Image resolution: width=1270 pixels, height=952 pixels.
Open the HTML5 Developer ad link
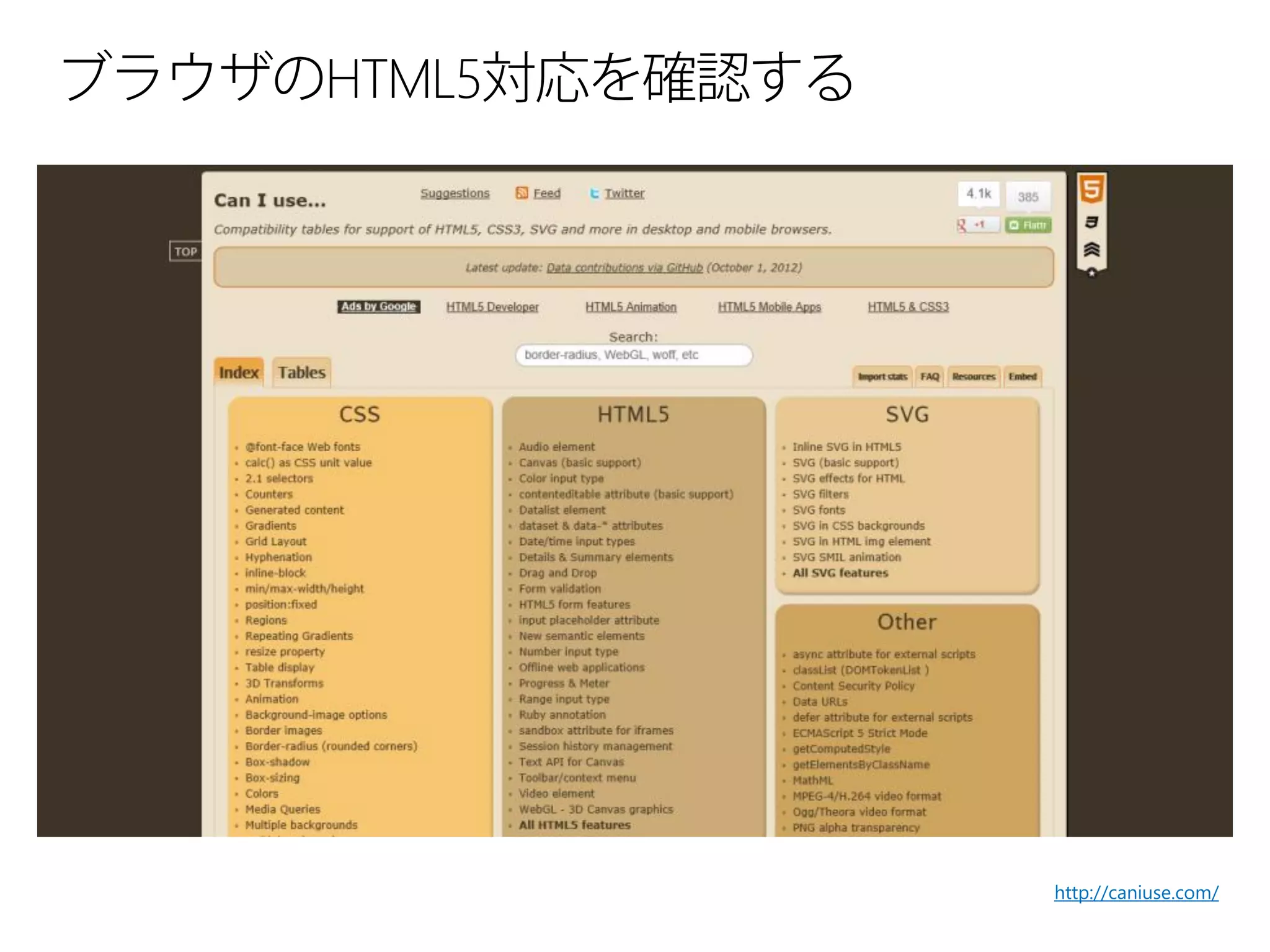click(x=492, y=307)
